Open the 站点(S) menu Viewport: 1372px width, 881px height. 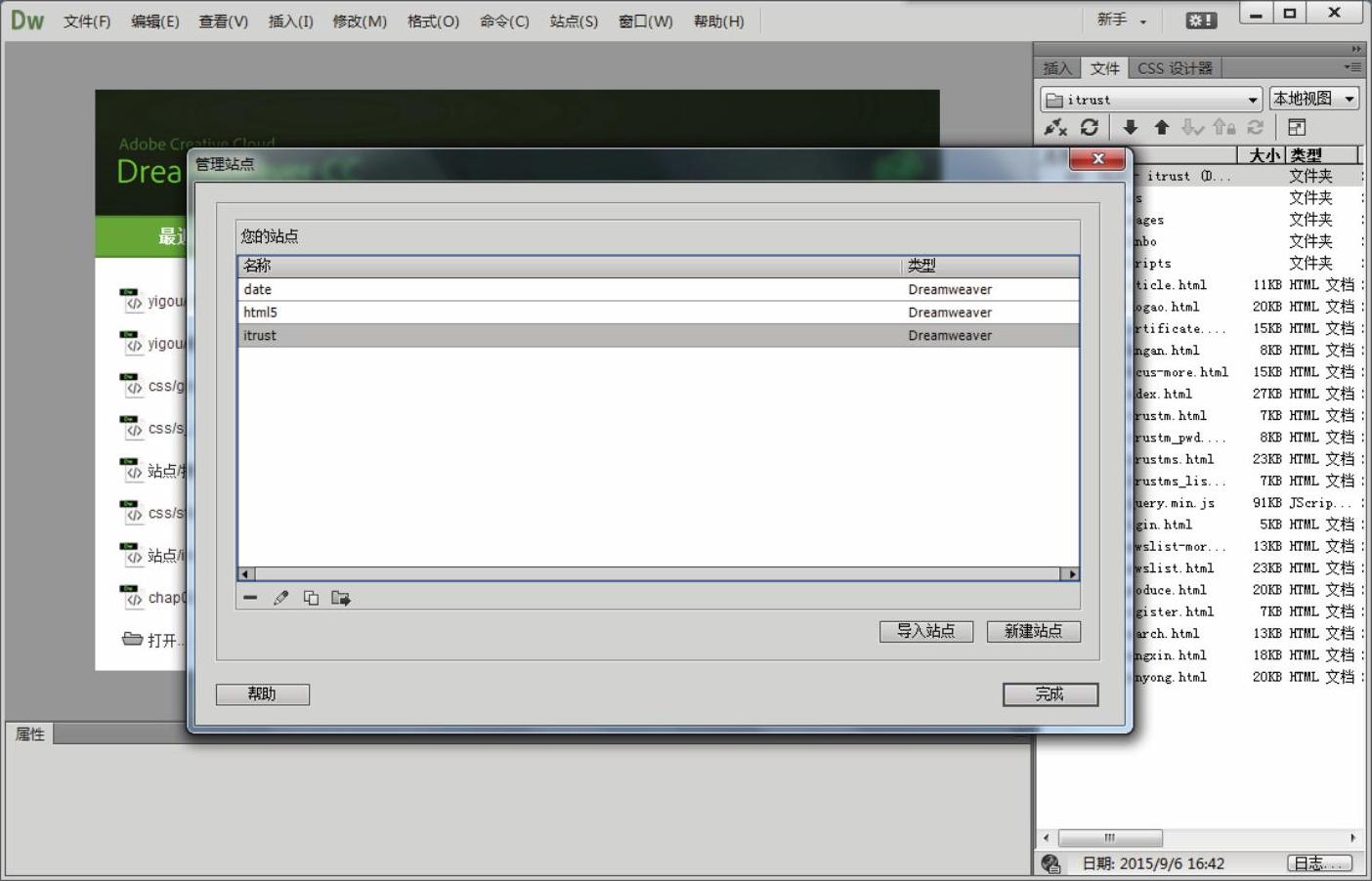tap(574, 21)
